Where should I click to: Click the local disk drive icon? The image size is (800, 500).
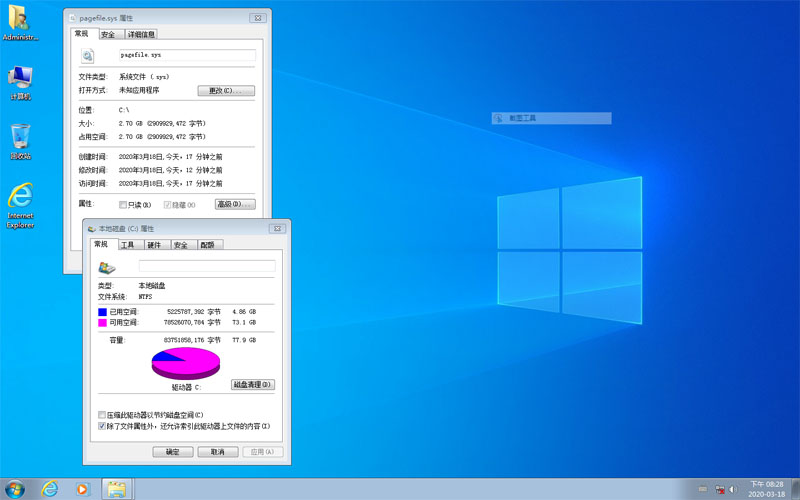(x=107, y=267)
